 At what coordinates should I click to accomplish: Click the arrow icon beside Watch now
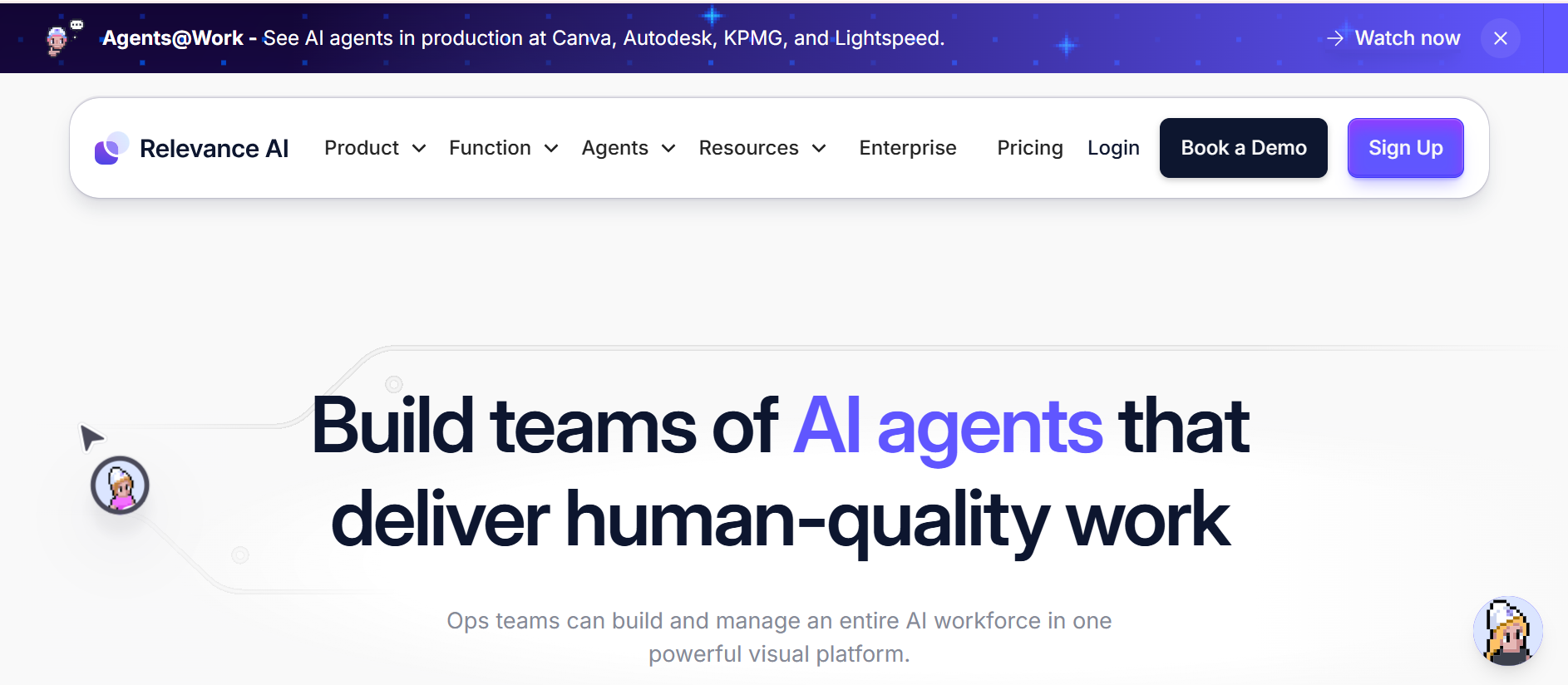tap(1334, 38)
